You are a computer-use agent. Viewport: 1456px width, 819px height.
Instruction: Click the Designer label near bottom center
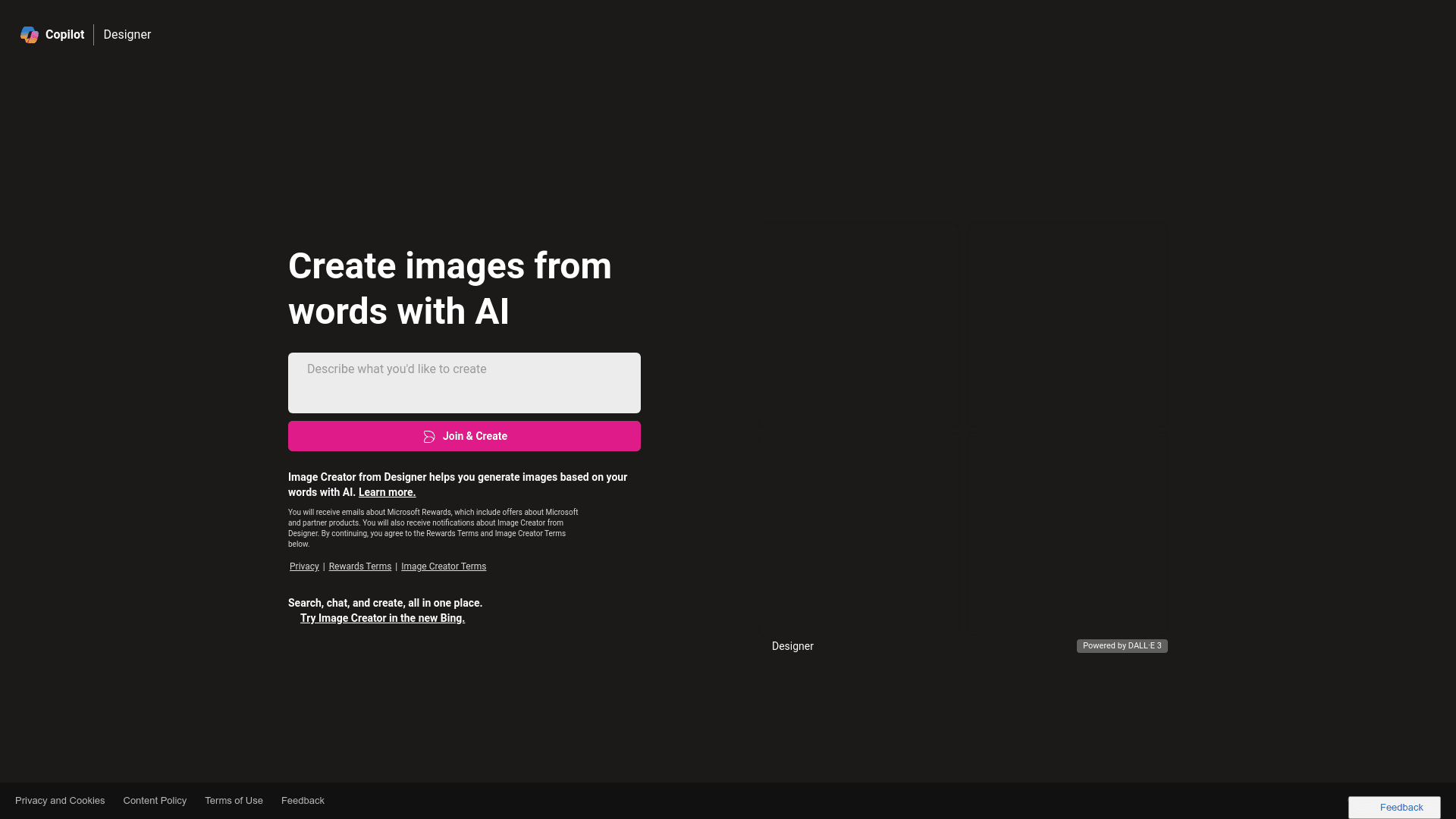(792, 645)
